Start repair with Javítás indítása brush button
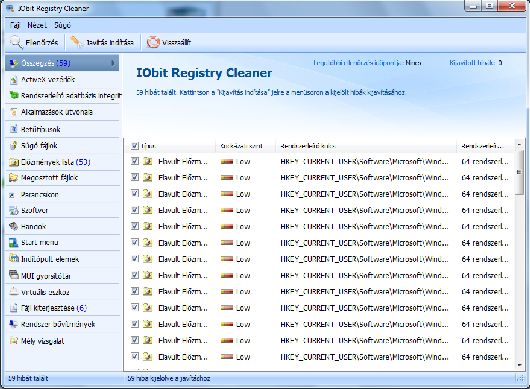Screen dimensions: 530x389 pos(102,42)
